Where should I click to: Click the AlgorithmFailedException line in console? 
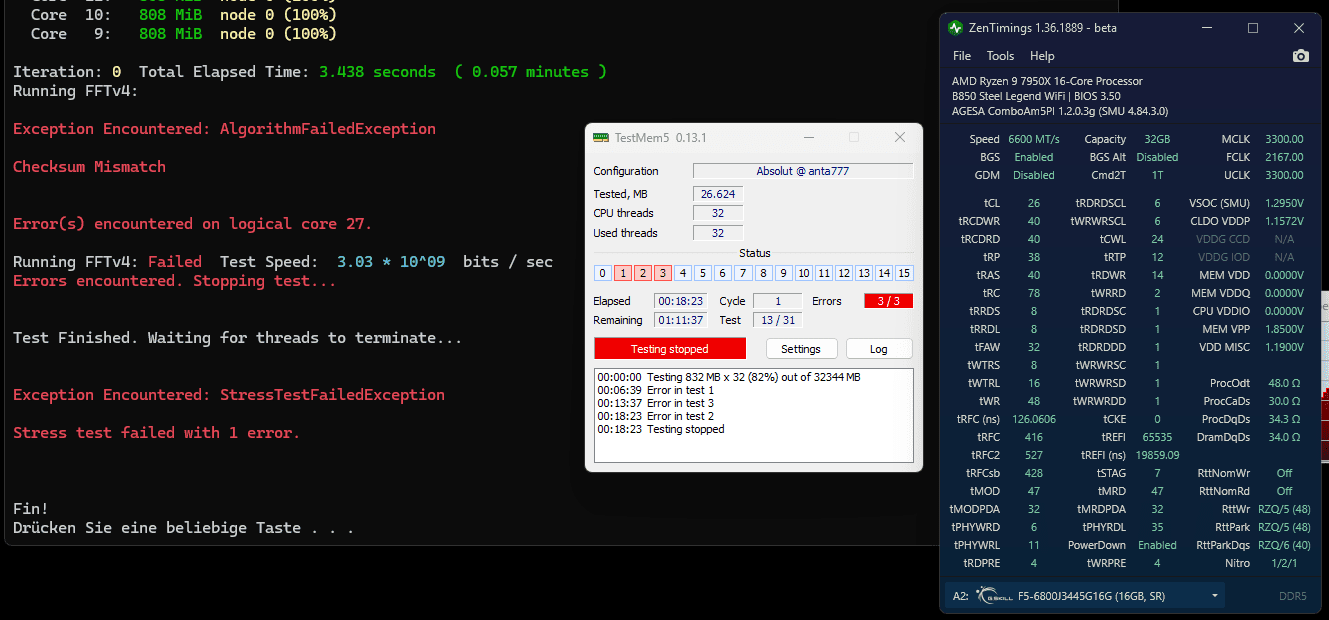(x=224, y=129)
